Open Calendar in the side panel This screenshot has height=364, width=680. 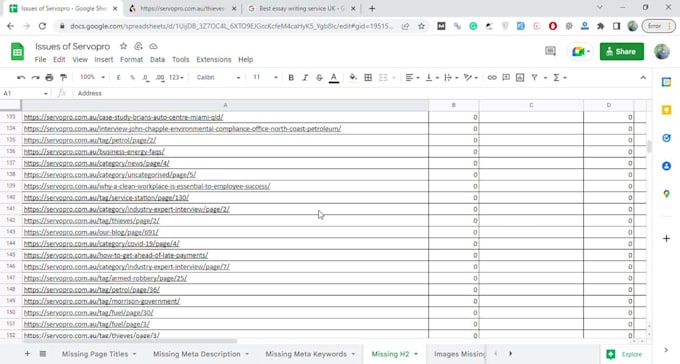(x=667, y=82)
